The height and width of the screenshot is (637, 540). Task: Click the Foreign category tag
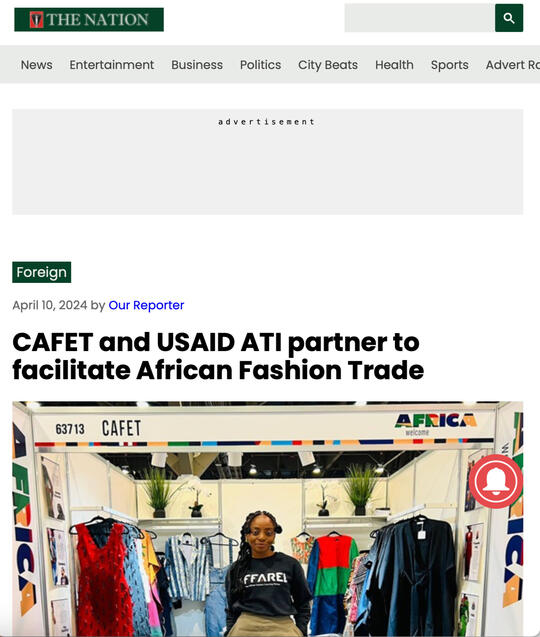pyautogui.click(x=41, y=272)
